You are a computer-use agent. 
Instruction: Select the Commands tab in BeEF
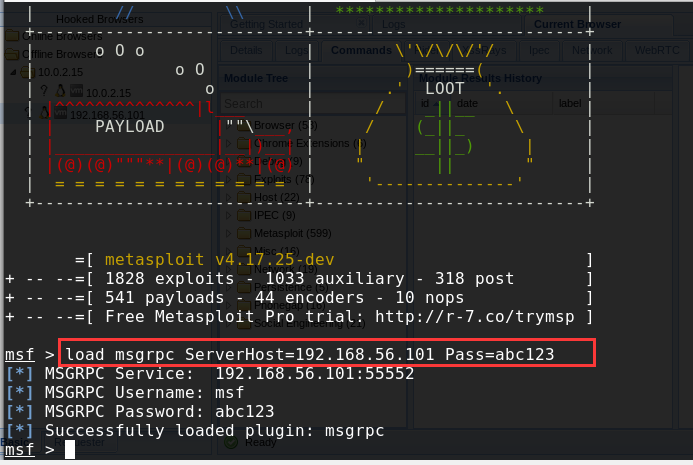coord(361,50)
